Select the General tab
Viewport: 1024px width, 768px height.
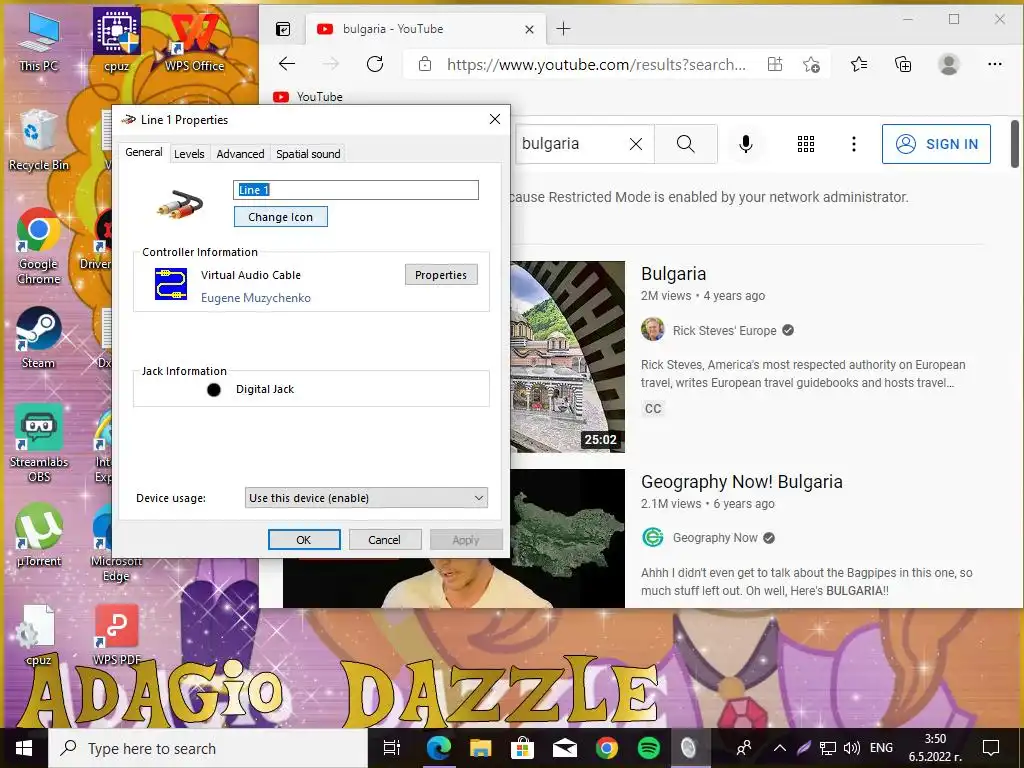144,152
